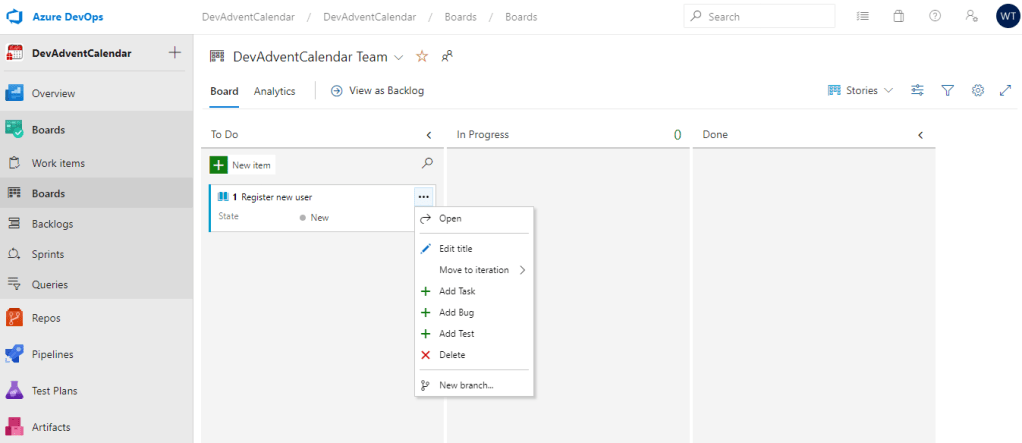Choose Delete in the context menu
Image resolution: width=1022 pixels, height=443 pixels.
click(451, 355)
